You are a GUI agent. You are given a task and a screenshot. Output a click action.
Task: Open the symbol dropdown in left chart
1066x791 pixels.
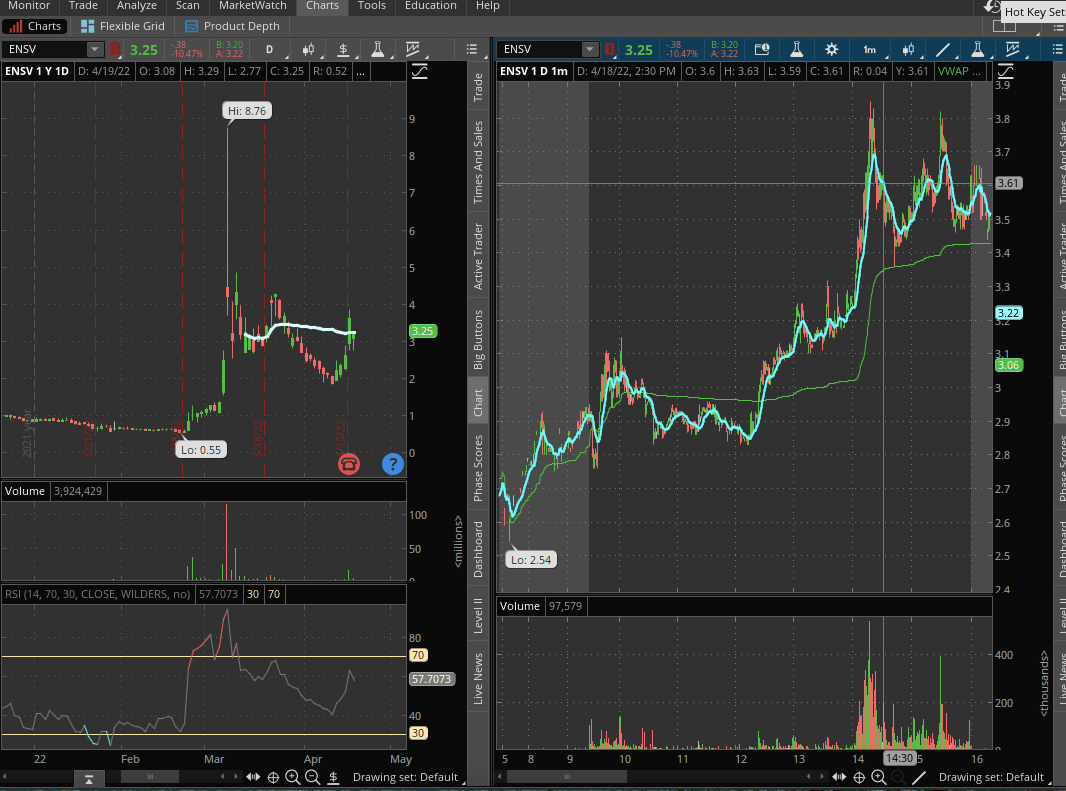coord(95,49)
